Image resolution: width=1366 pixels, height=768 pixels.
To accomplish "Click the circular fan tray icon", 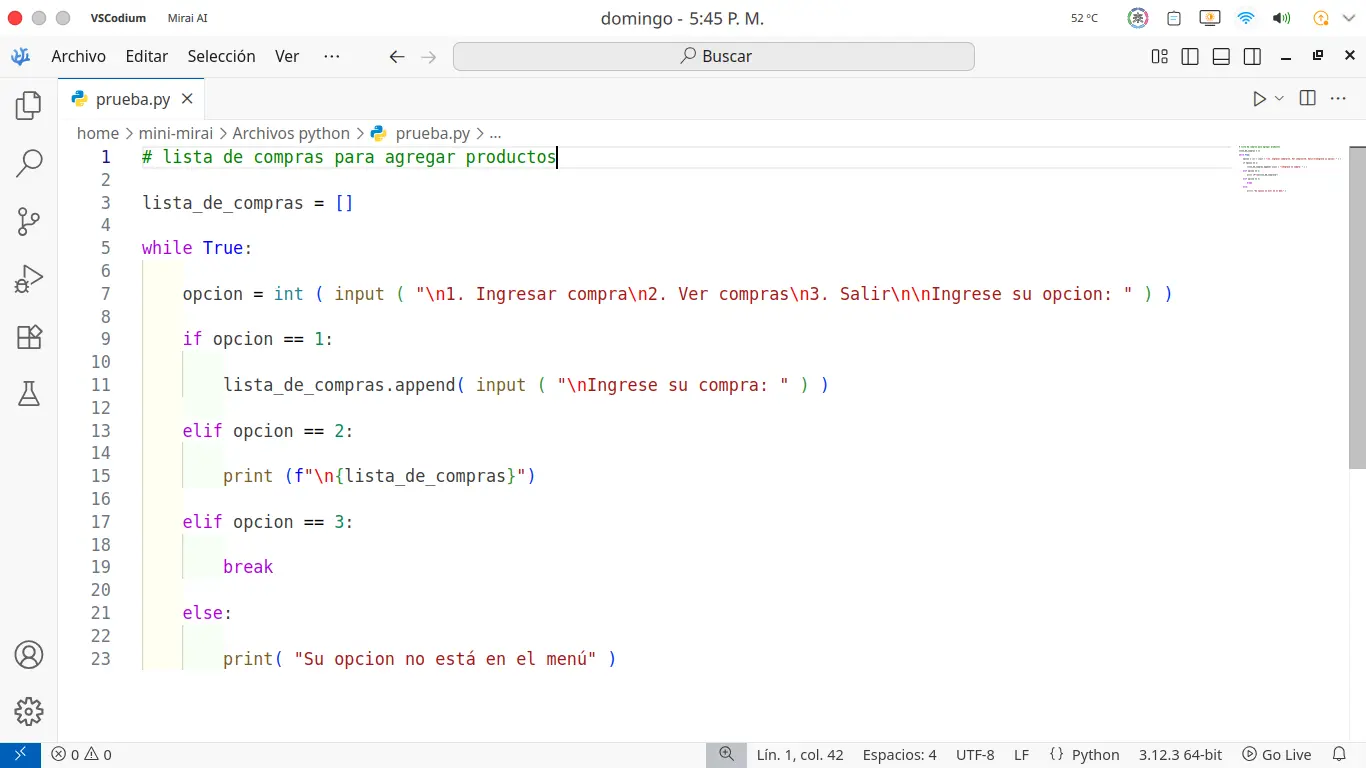I will (1138, 18).
